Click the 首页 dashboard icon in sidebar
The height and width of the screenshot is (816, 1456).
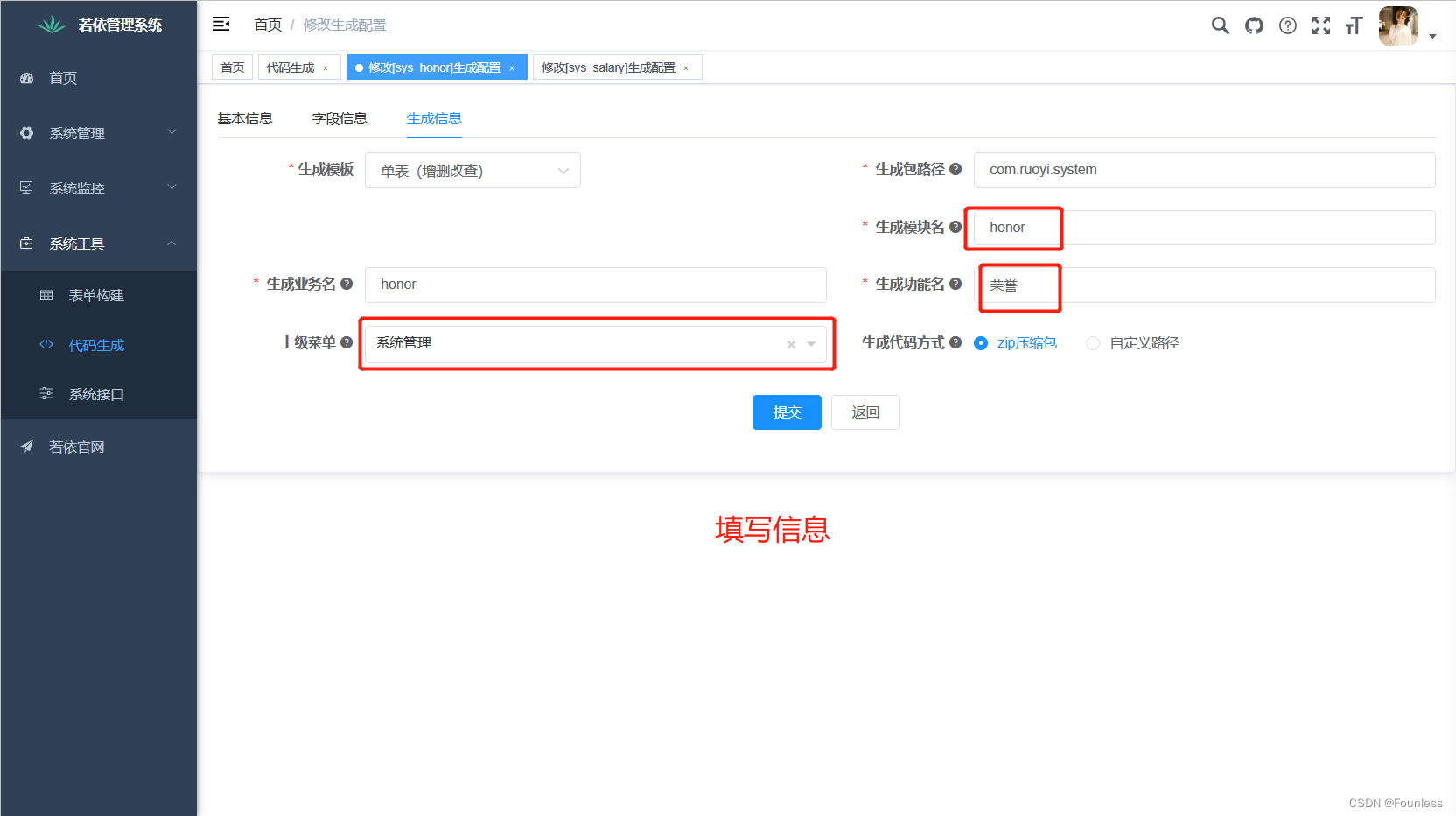(27, 78)
